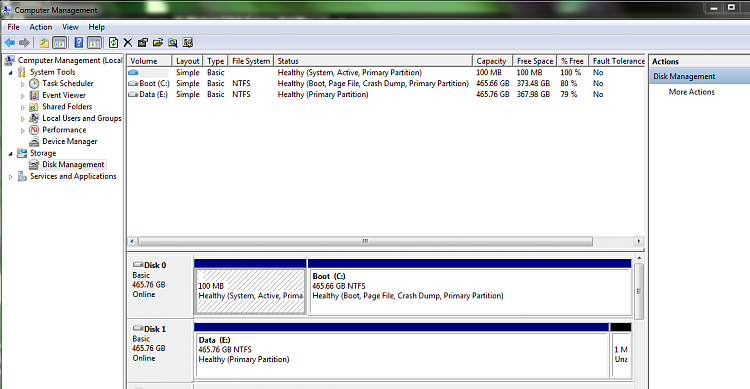Expand Services and Applications node
The image size is (750, 389).
pos(11,177)
